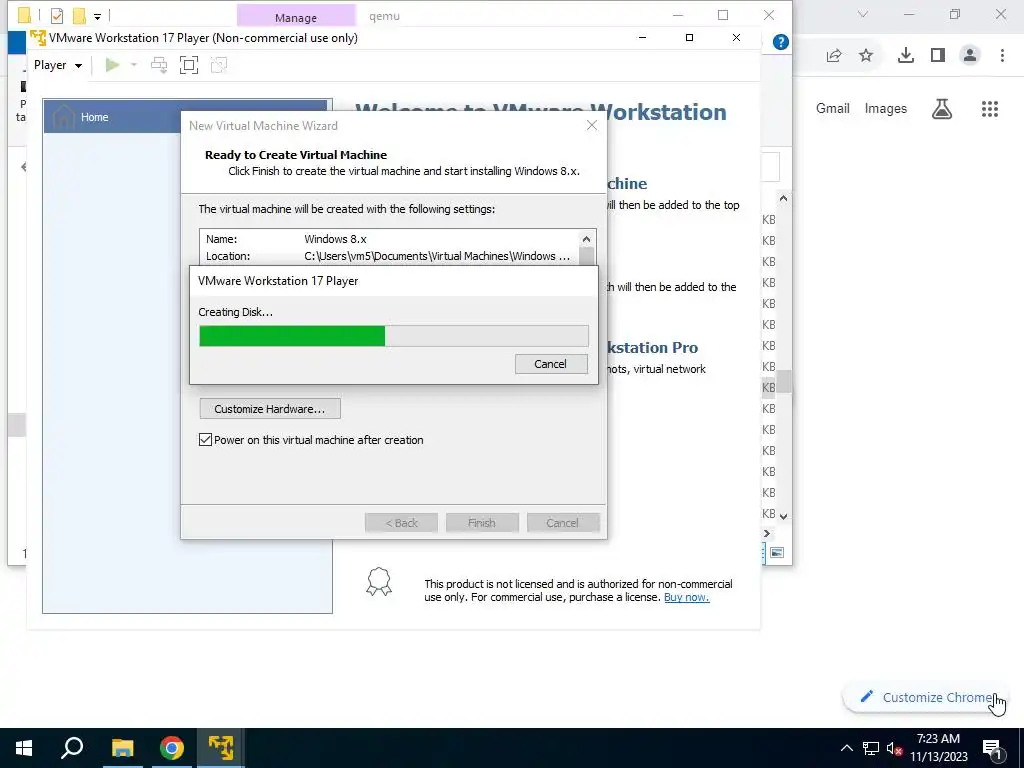The height and width of the screenshot is (768, 1024).
Task: Click the wizard's bottom Cancel button
Action: [562, 522]
